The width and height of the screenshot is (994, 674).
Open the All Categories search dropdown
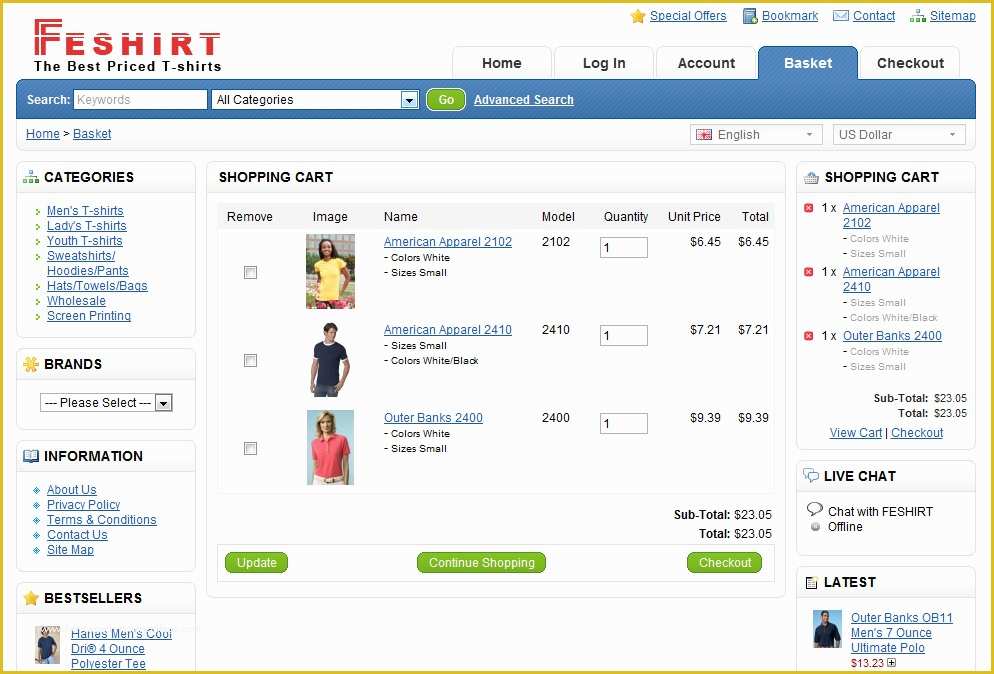[x=315, y=100]
